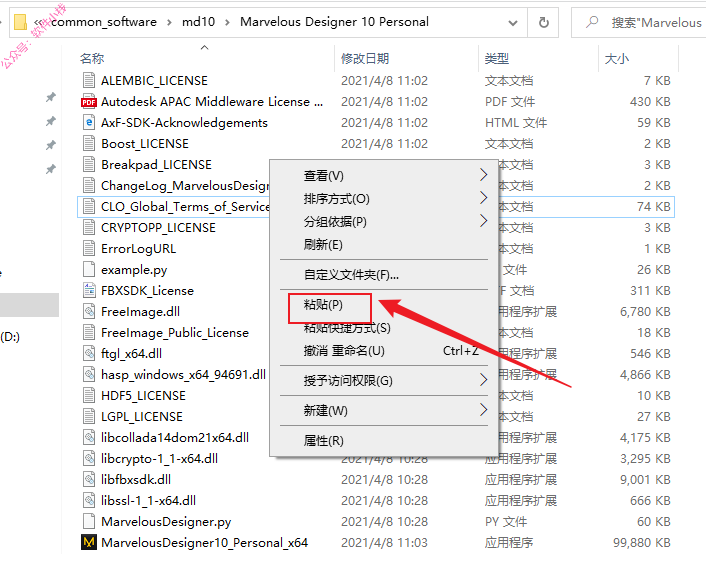Click the Breakpad_LICENSE file icon
706x564 pixels.
pyautogui.click(x=89, y=165)
